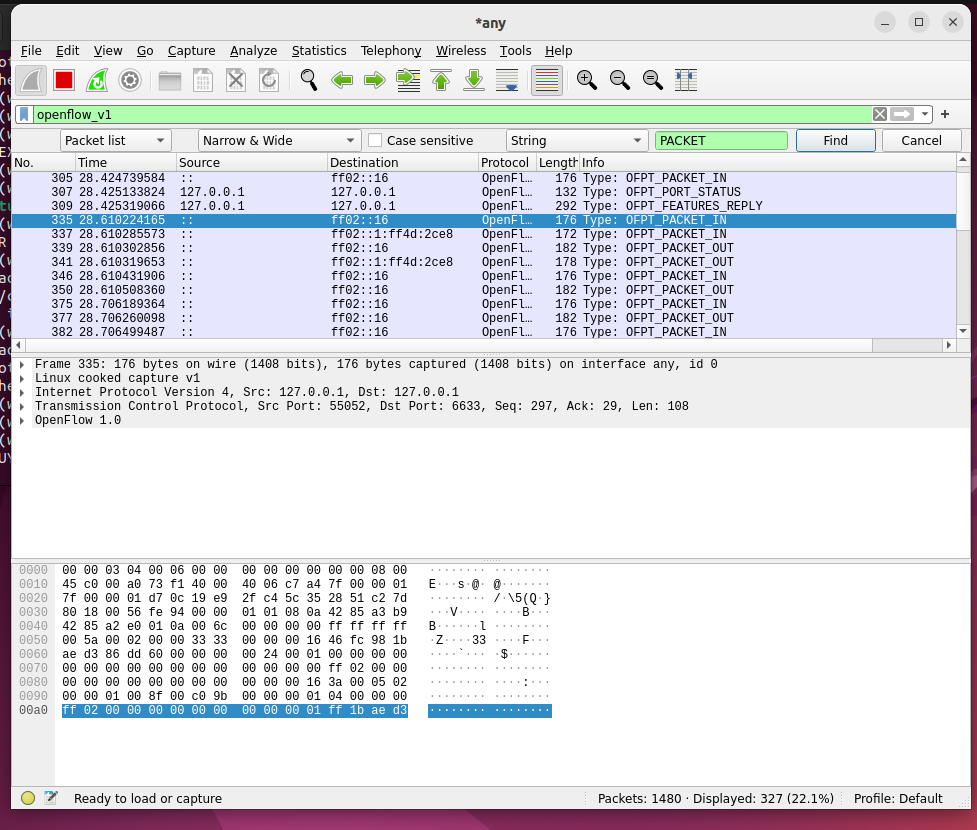This screenshot has height=830, width=977.
Task: Click the Cancel search button
Action: pyautogui.click(x=922, y=141)
